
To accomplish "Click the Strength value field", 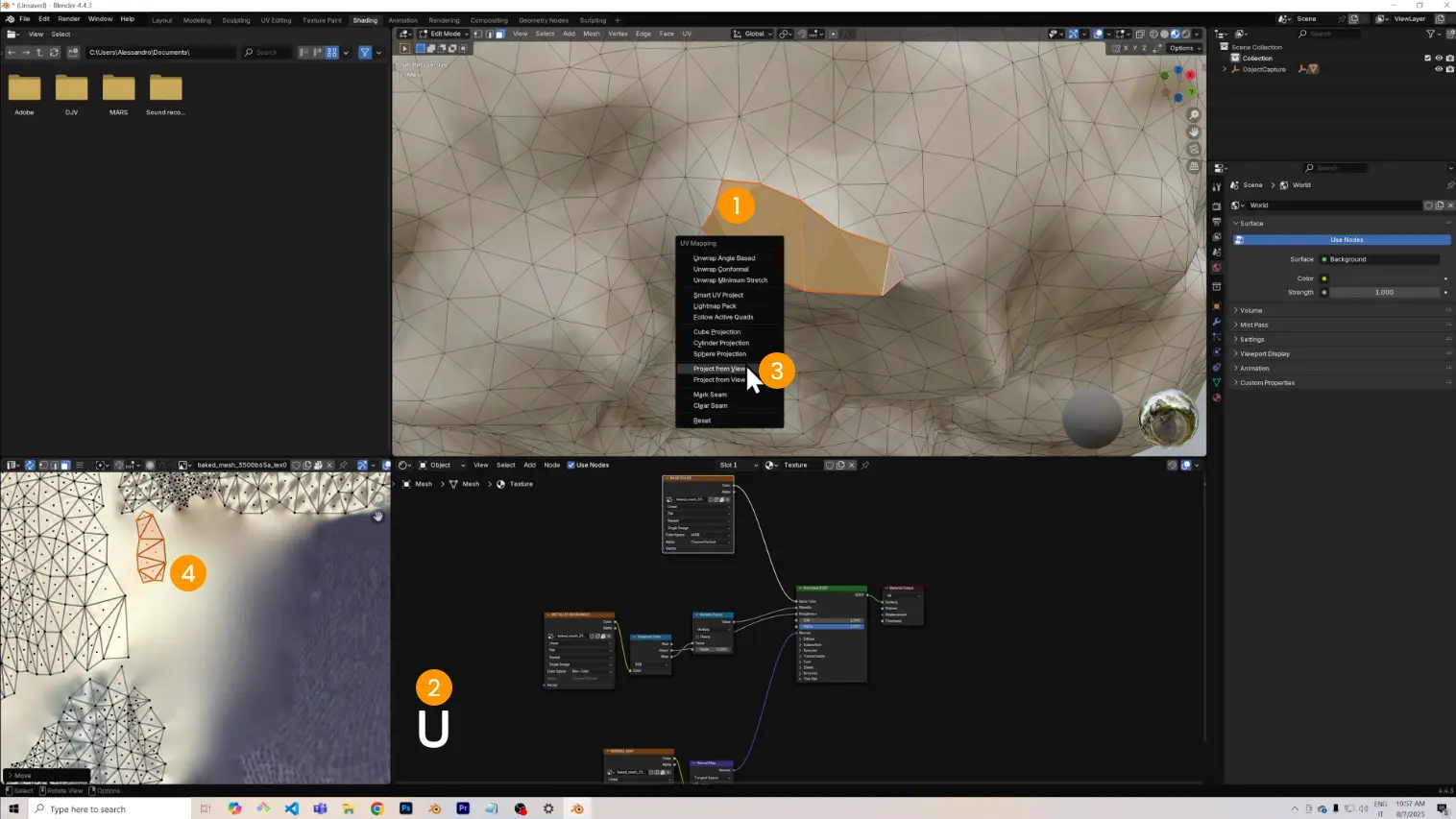I will coord(1383,292).
